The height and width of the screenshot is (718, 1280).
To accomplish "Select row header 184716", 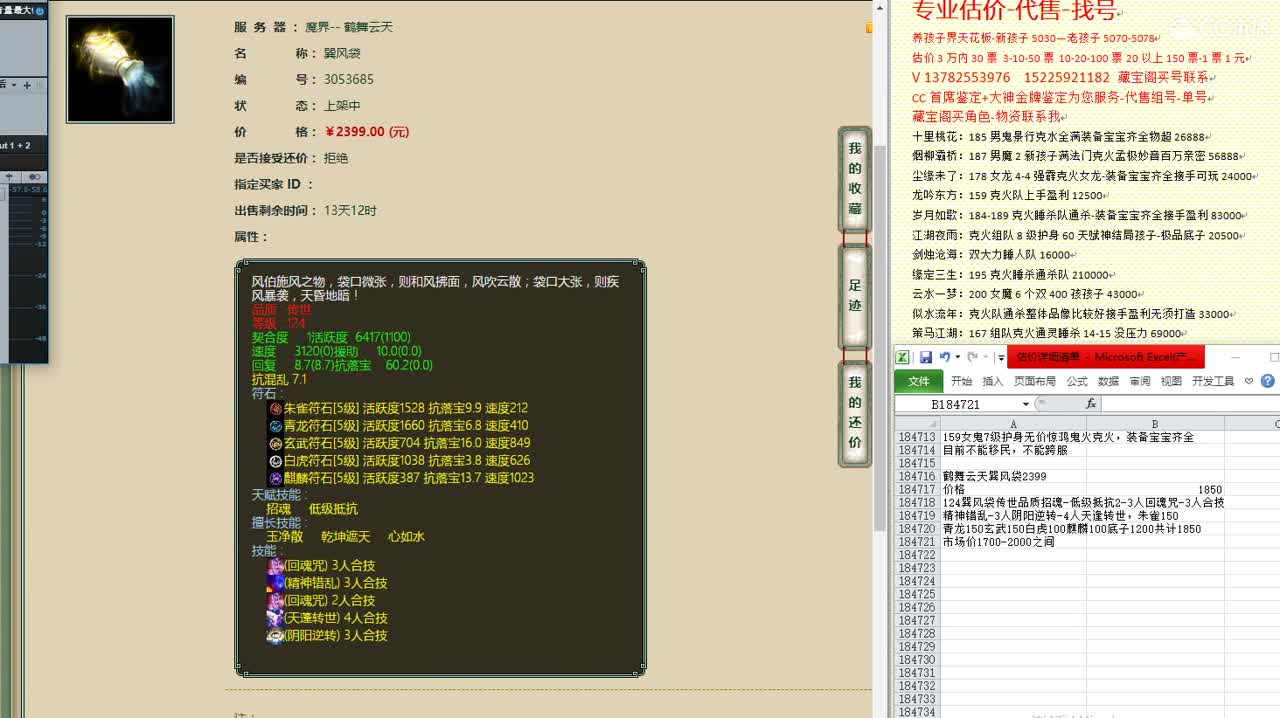I will [916, 477].
